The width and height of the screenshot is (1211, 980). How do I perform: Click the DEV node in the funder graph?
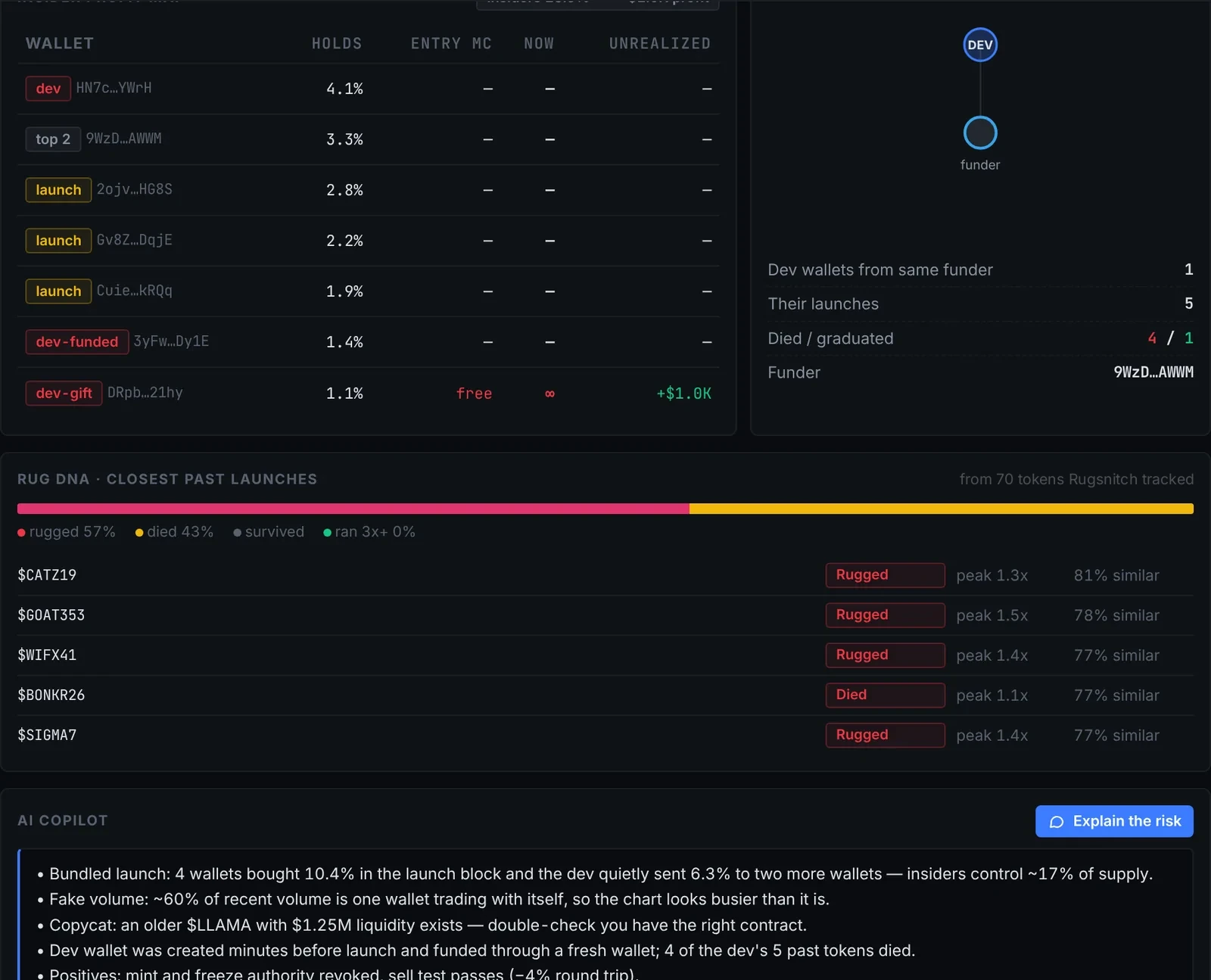pyautogui.click(x=980, y=45)
